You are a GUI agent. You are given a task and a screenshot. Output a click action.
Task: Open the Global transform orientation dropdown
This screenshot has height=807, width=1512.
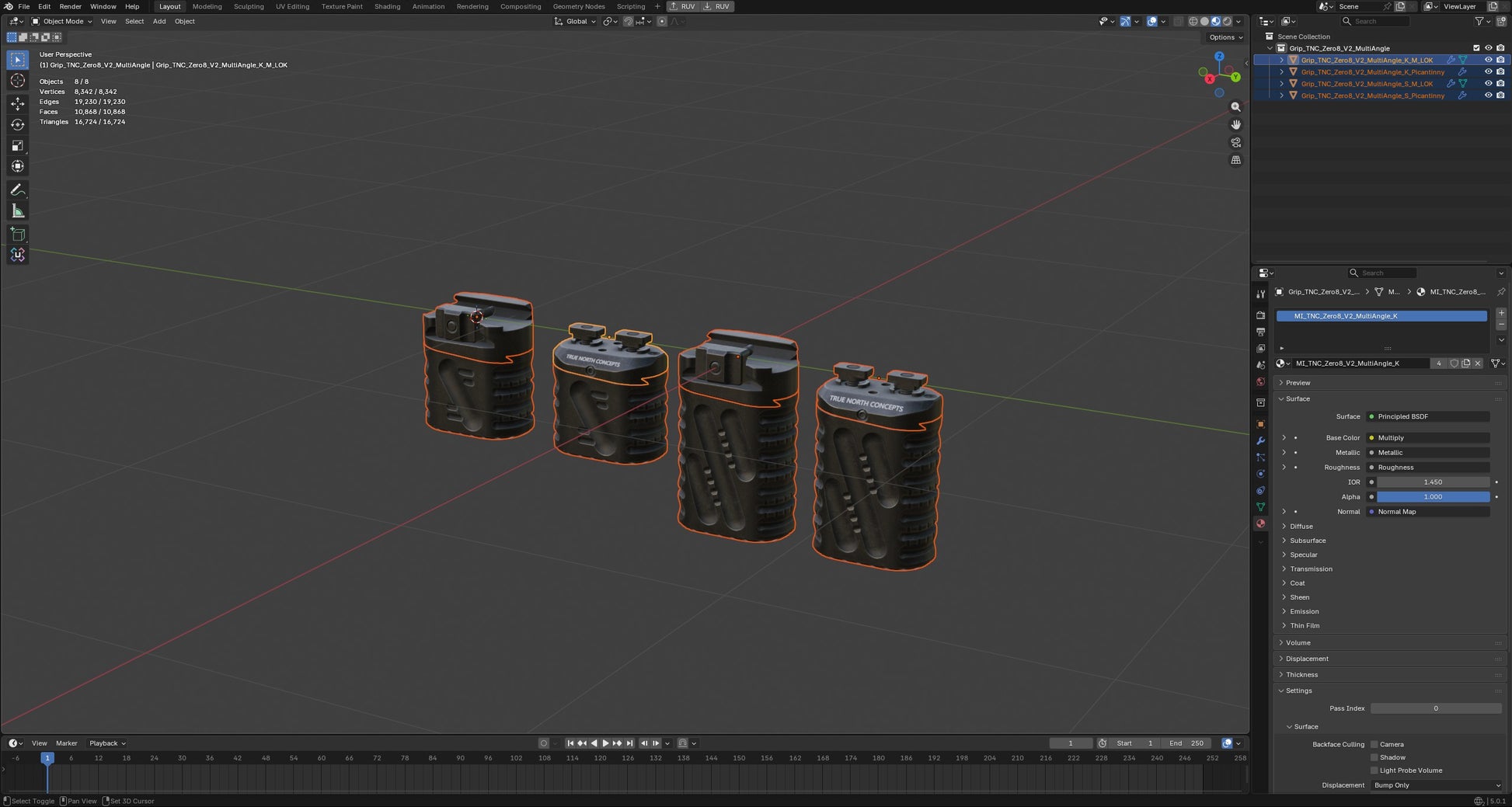[x=576, y=22]
